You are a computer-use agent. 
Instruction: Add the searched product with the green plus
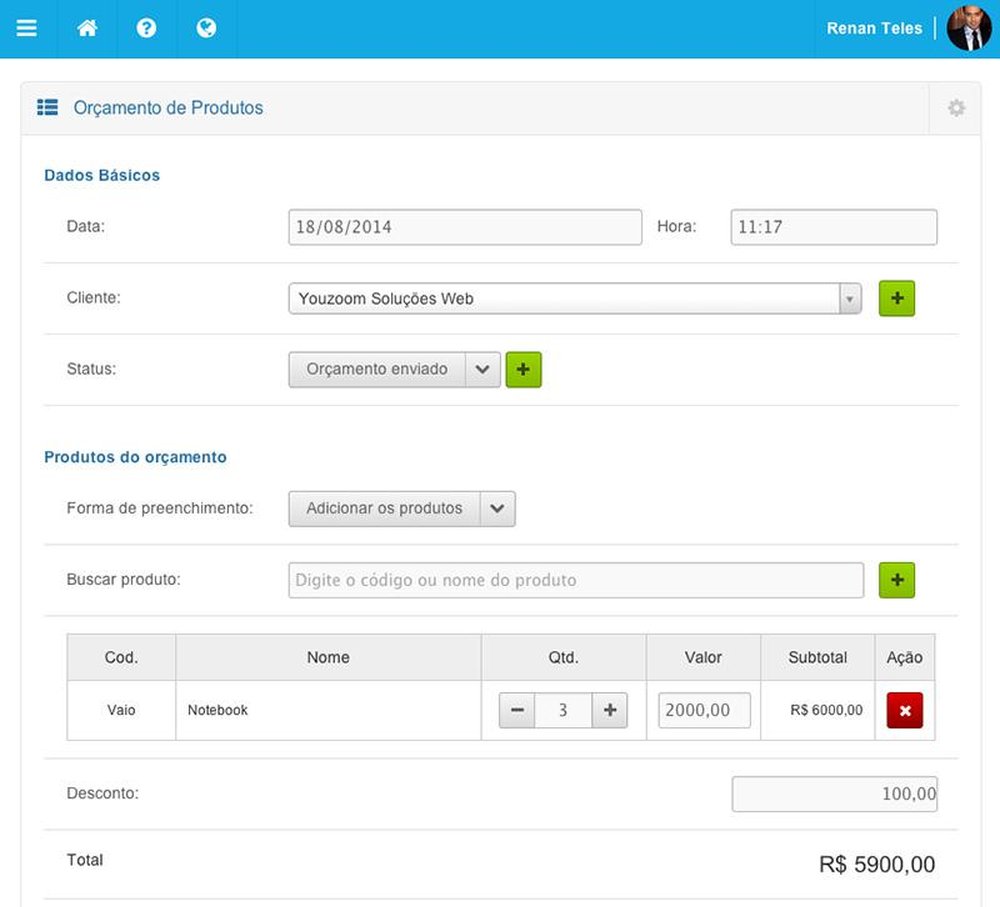[x=896, y=580]
